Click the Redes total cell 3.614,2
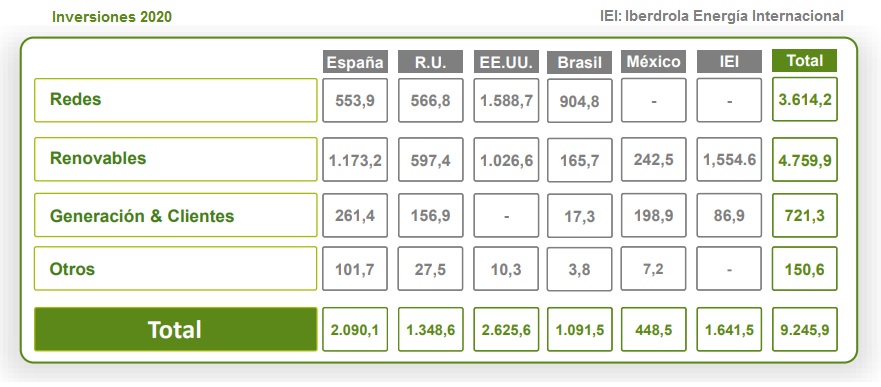Screen dimensions: 881x387 tap(805, 99)
